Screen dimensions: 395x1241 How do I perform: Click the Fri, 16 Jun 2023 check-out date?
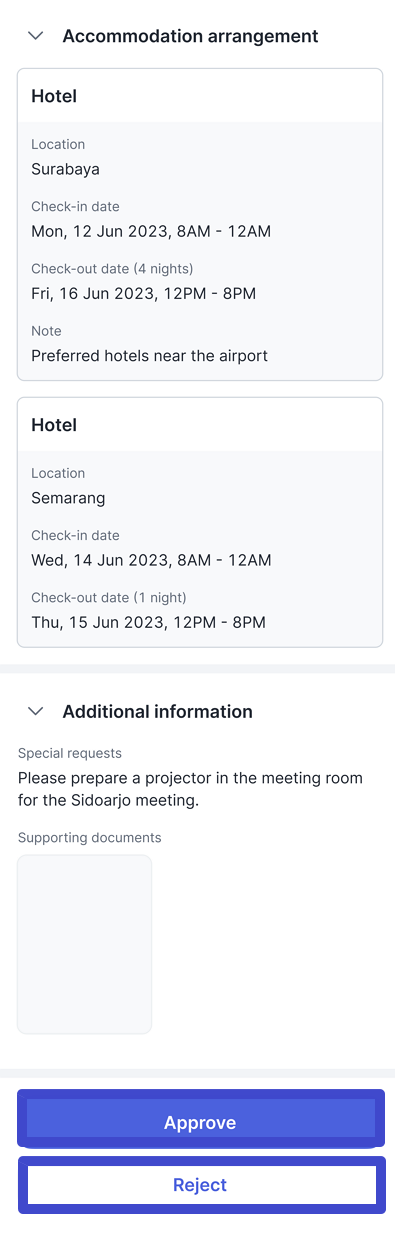(x=143, y=293)
